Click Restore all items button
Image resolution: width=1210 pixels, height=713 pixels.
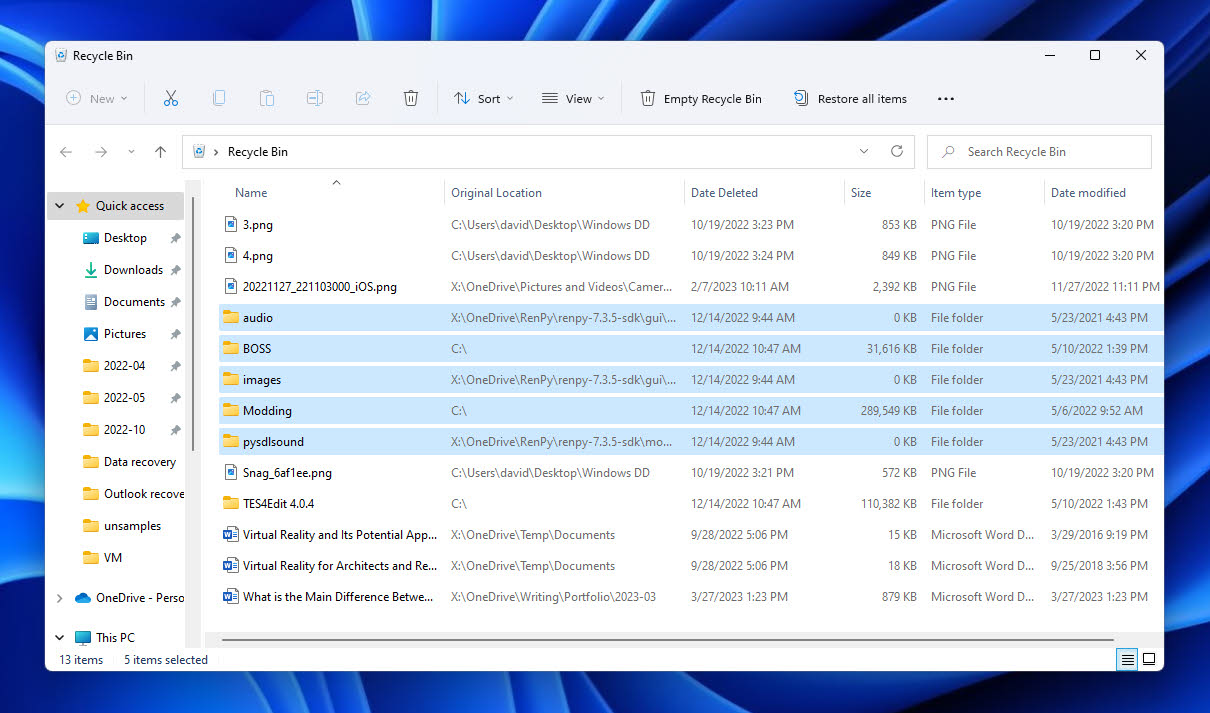[850, 99]
